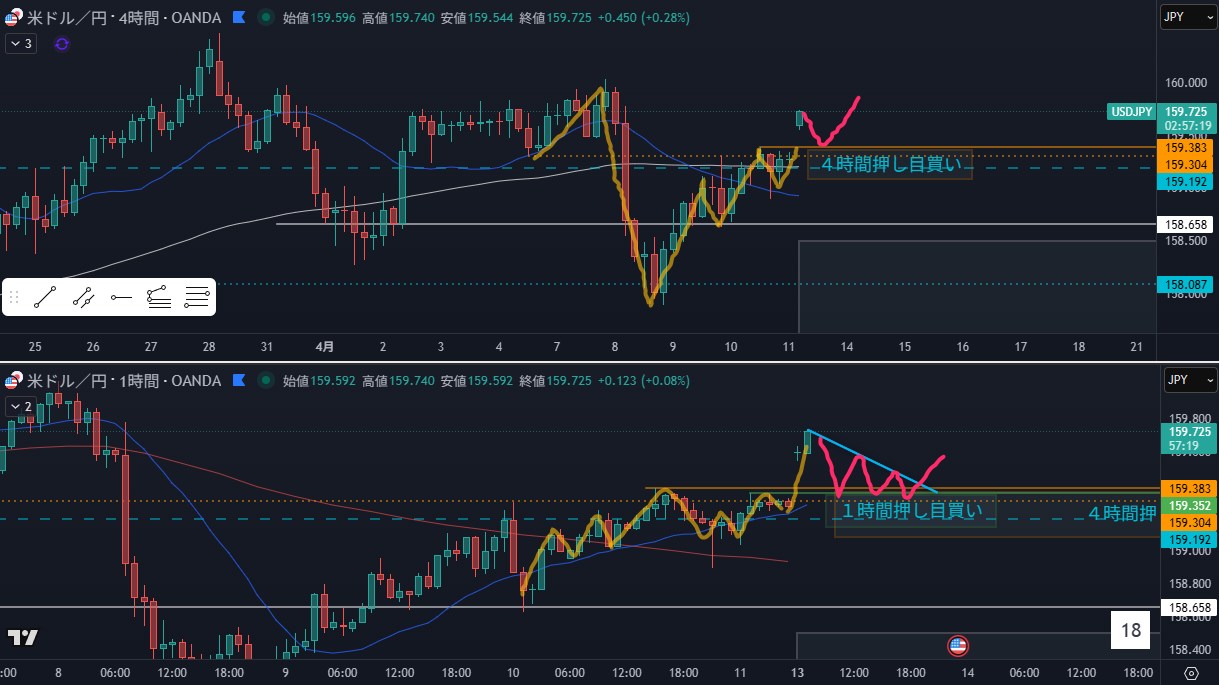Expand the 2 indicators legend on 1-hour chart
Screen dimensions: 1219x685
20,407
